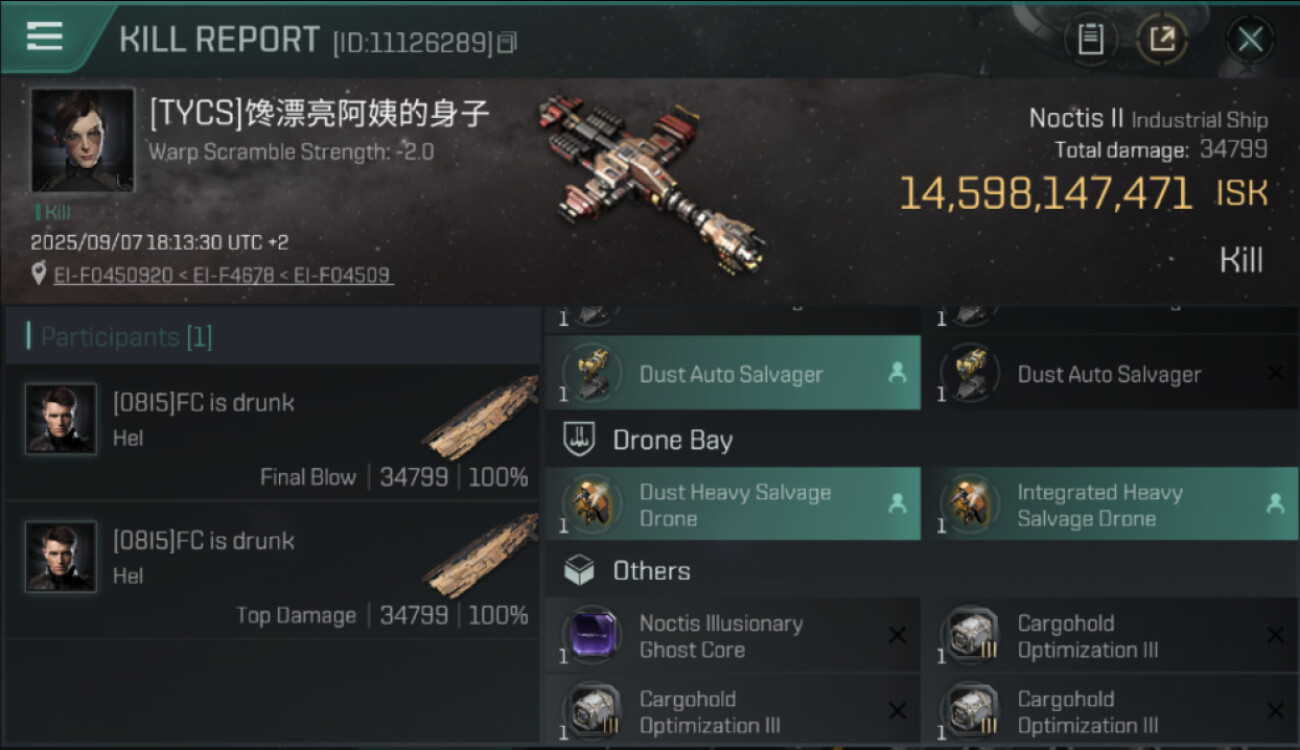Click the highlighted Dust Auto Salvager item
The image size is (1300, 750).
pyautogui.click(x=732, y=373)
